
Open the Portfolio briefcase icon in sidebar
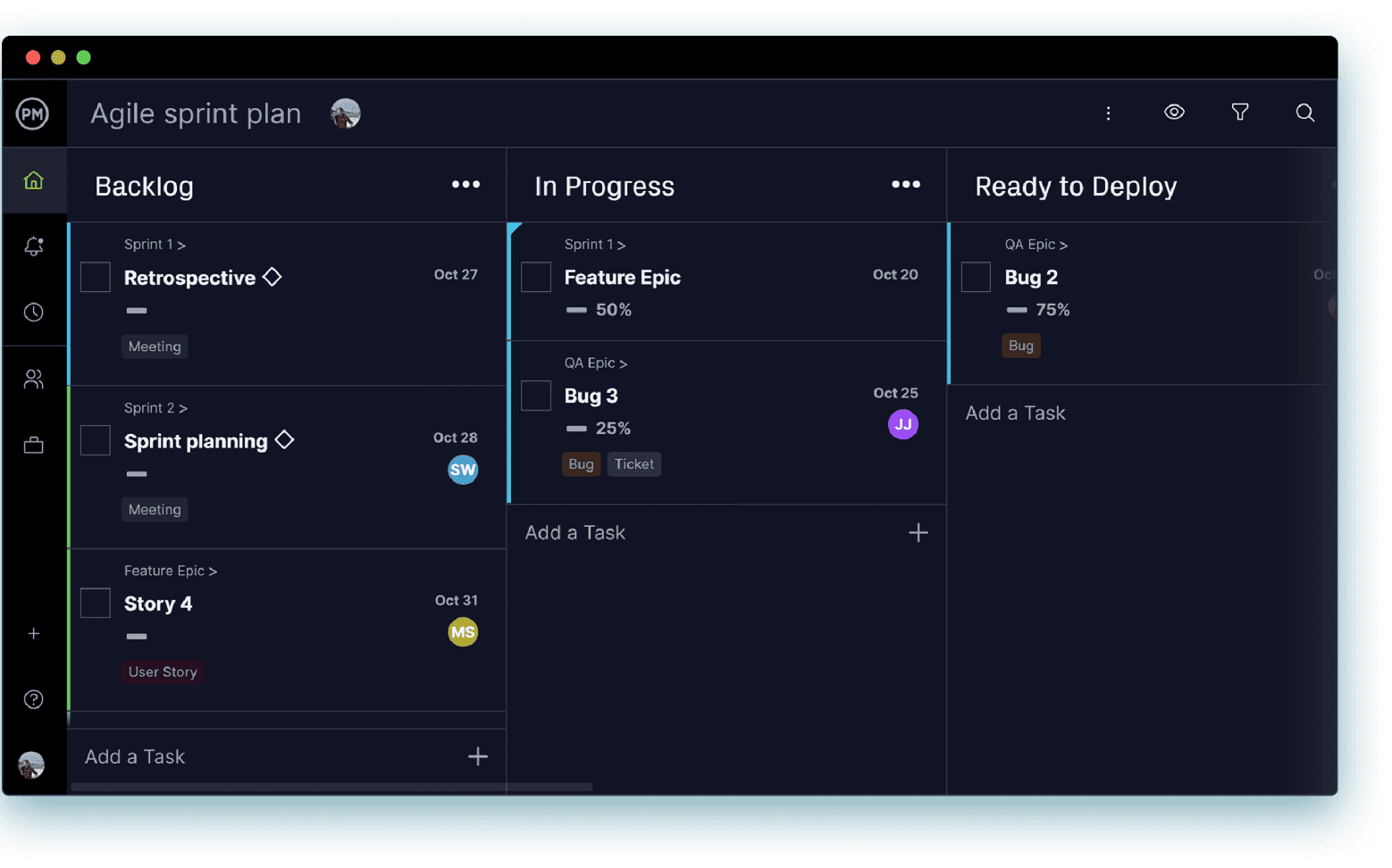click(33, 445)
